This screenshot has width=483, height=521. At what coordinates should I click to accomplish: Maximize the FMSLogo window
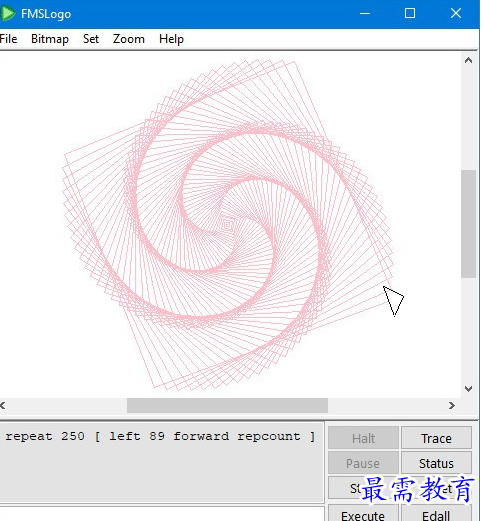point(410,14)
